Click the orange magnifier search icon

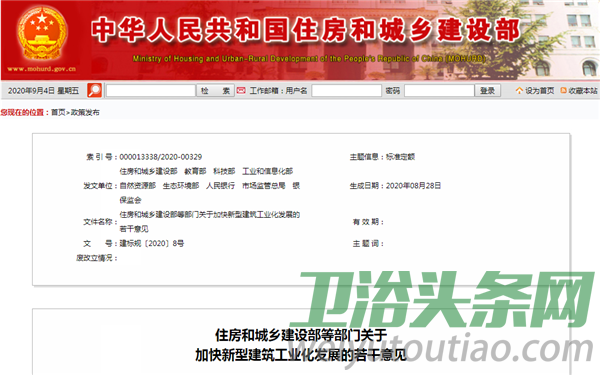[x=95, y=90]
